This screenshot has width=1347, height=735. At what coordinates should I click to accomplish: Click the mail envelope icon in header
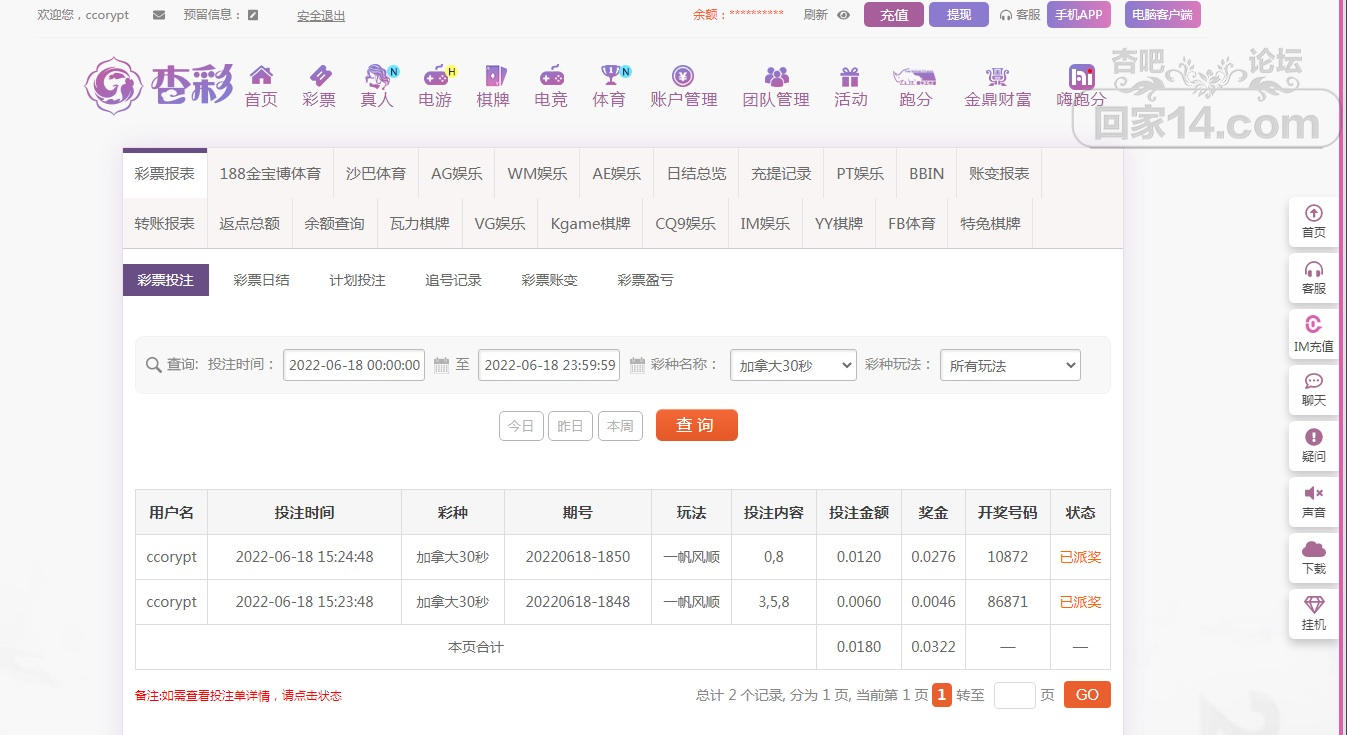[159, 15]
